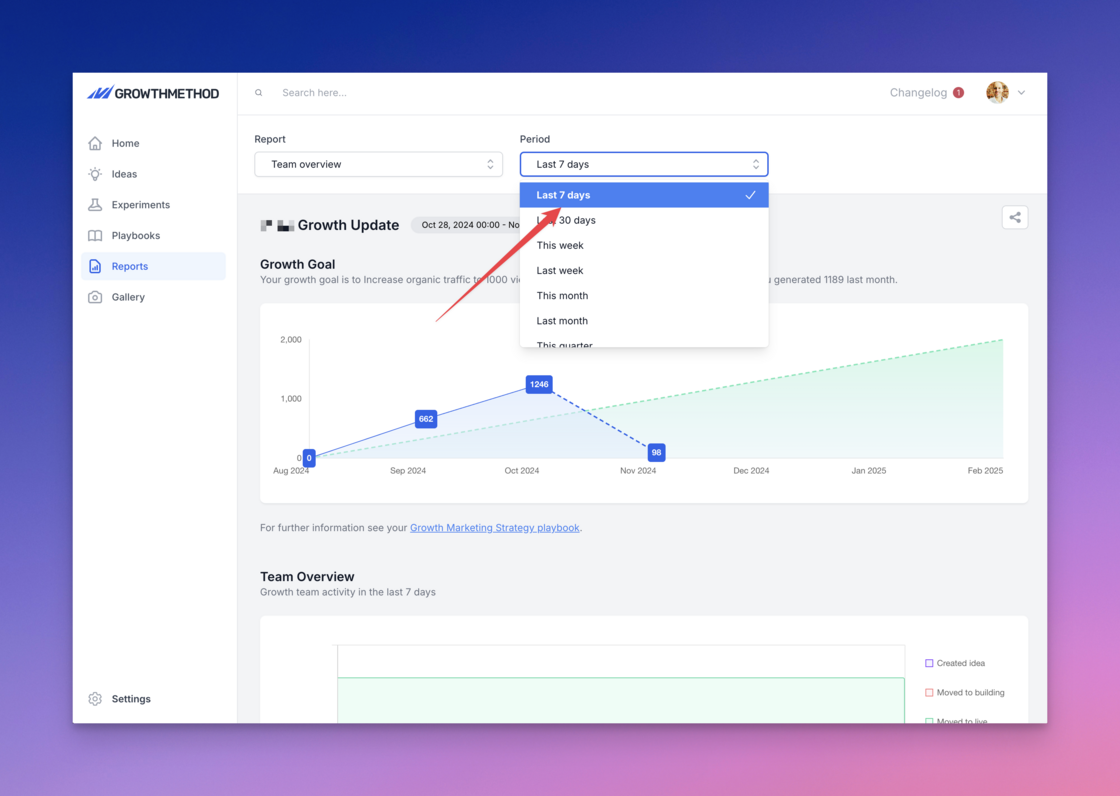Click the search magnifier icon

click(x=259, y=92)
